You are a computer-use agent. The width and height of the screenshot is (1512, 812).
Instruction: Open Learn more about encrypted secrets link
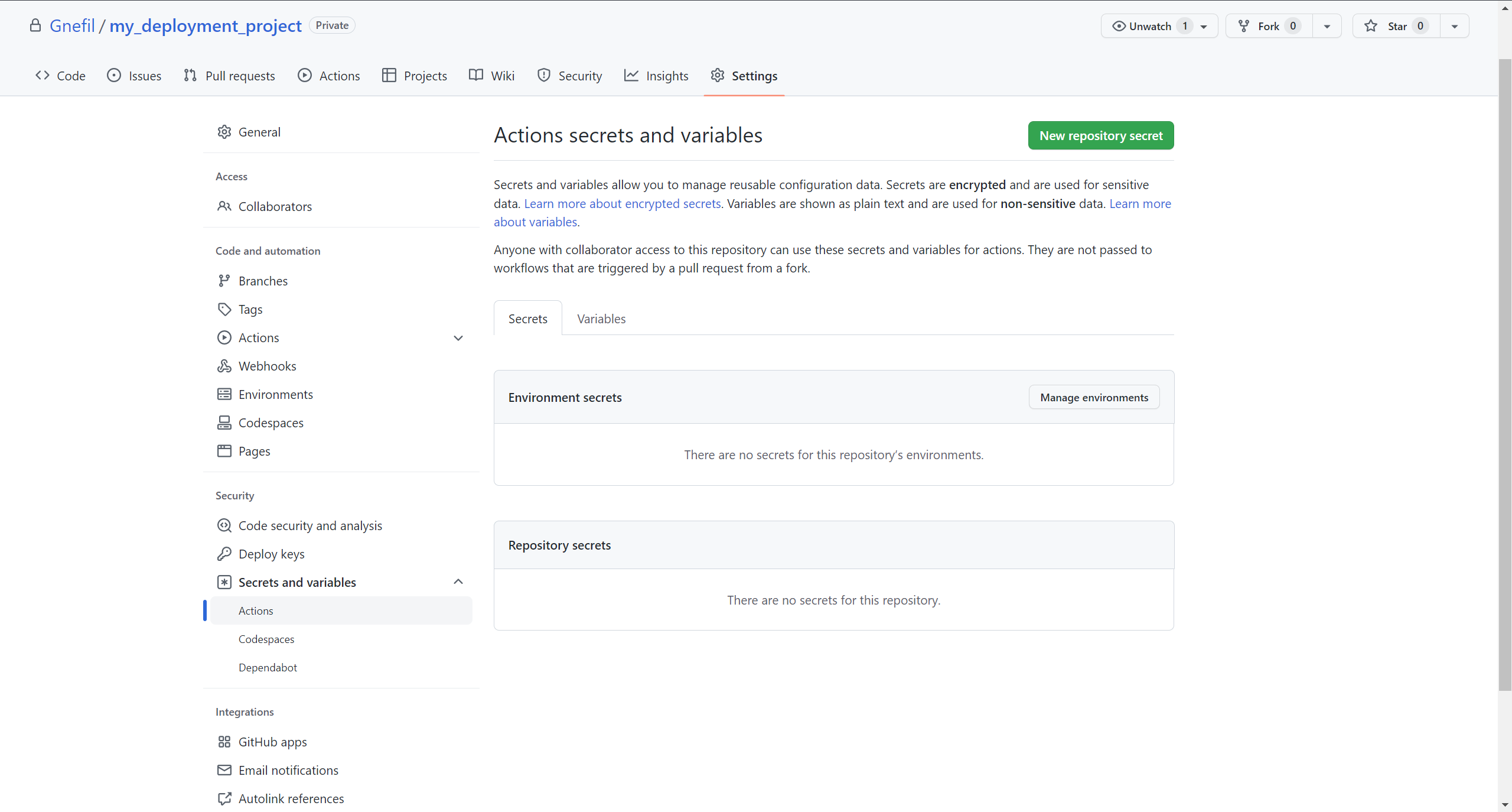coord(622,203)
